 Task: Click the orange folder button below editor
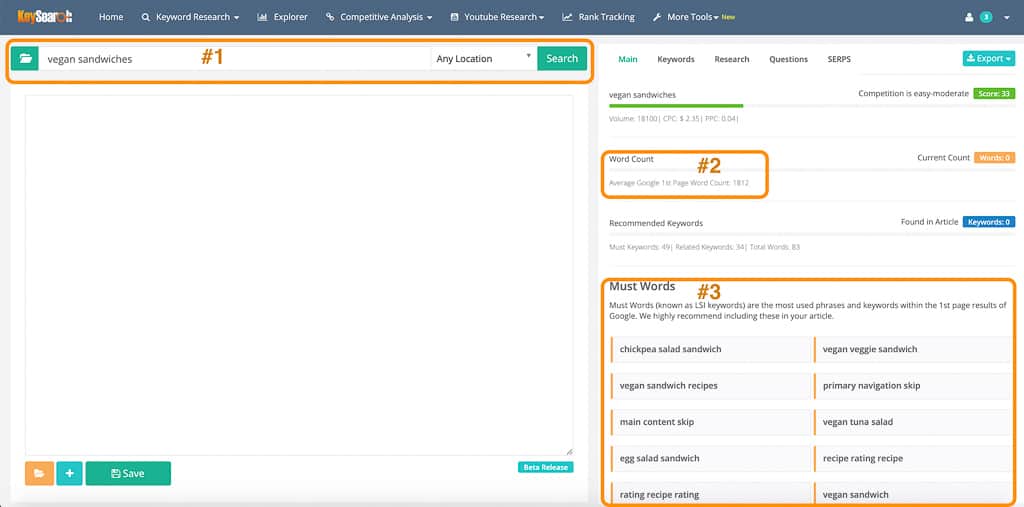39,473
